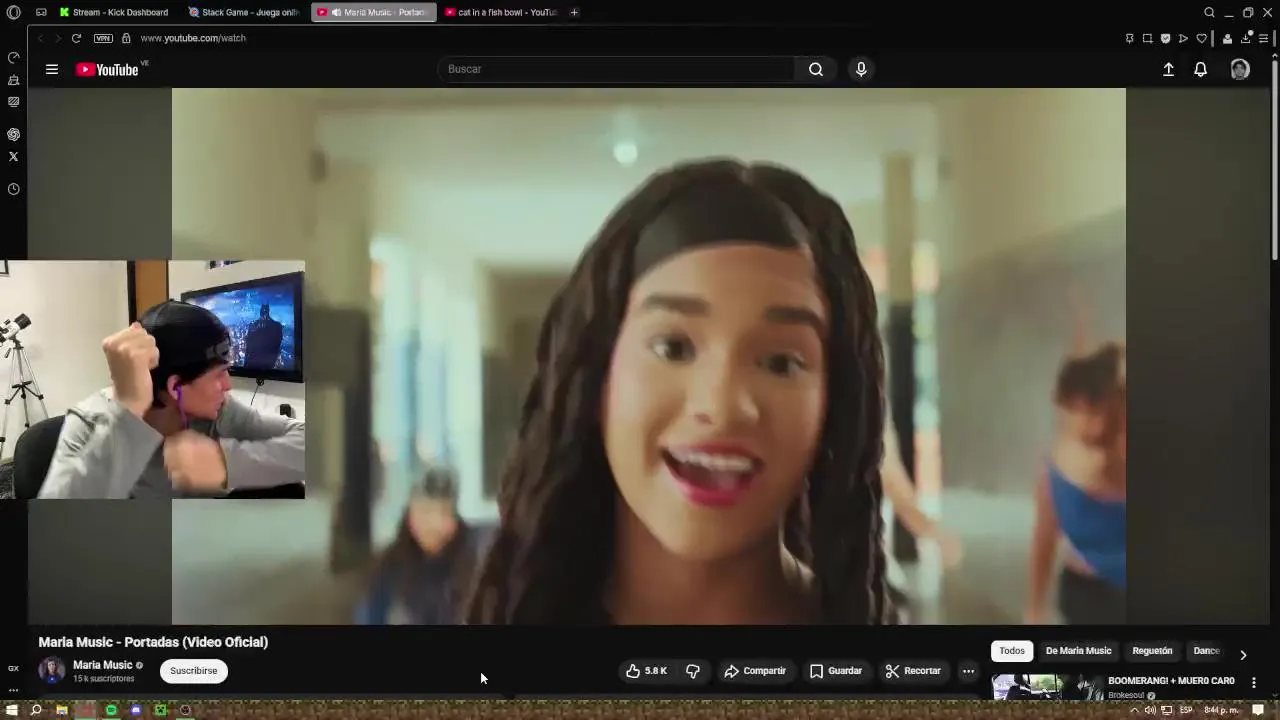Image resolution: width=1280 pixels, height=720 pixels.
Task: Open the Opera player send icon
Action: [1183, 38]
